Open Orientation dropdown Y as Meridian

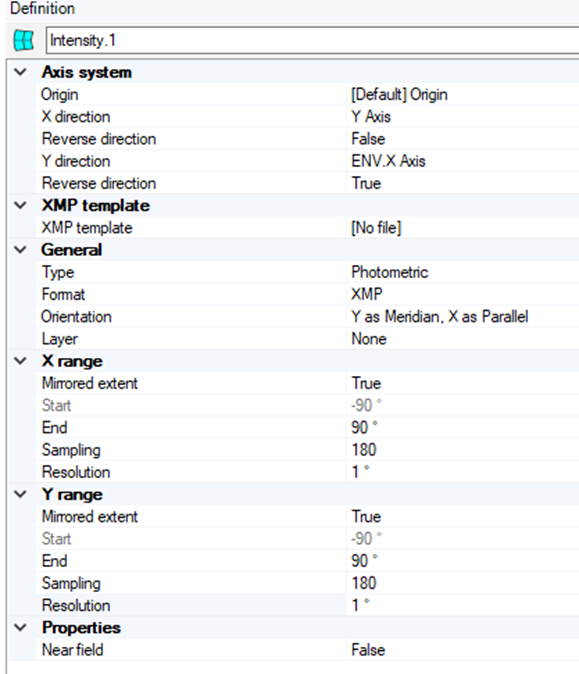pos(463,316)
